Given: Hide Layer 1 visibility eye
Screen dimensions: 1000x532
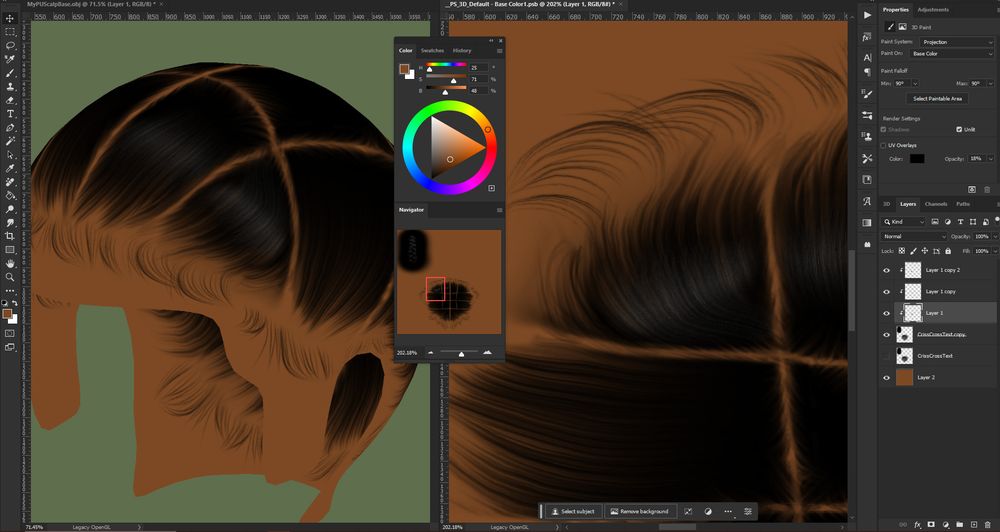Looking at the screenshot, I should click(886, 313).
